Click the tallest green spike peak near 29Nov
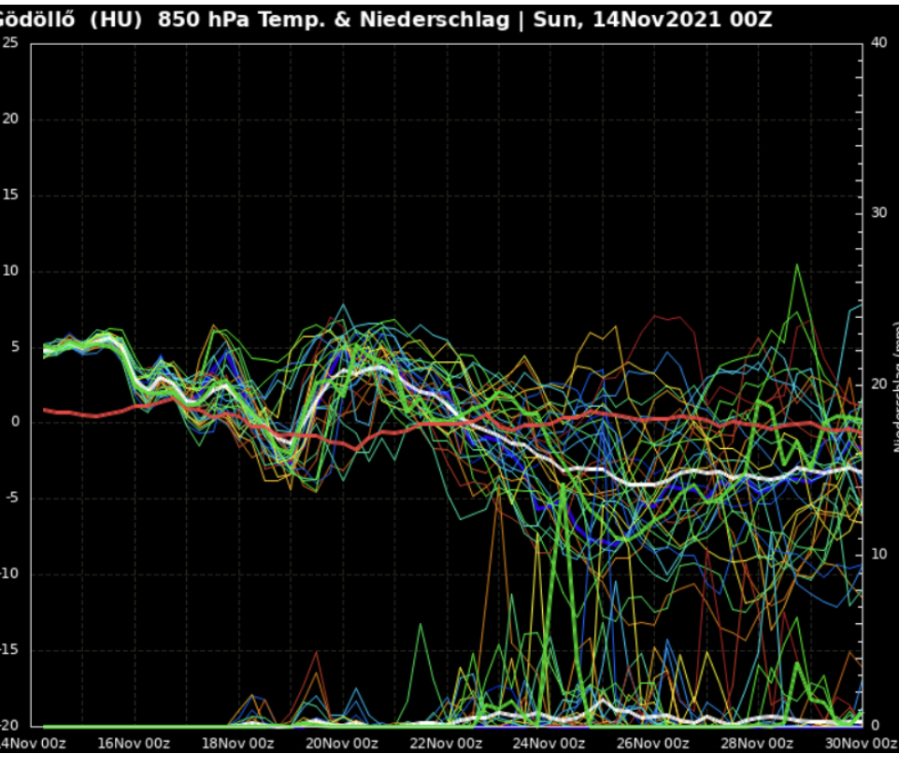This screenshot has height=768, width=899. tap(796, 266)
